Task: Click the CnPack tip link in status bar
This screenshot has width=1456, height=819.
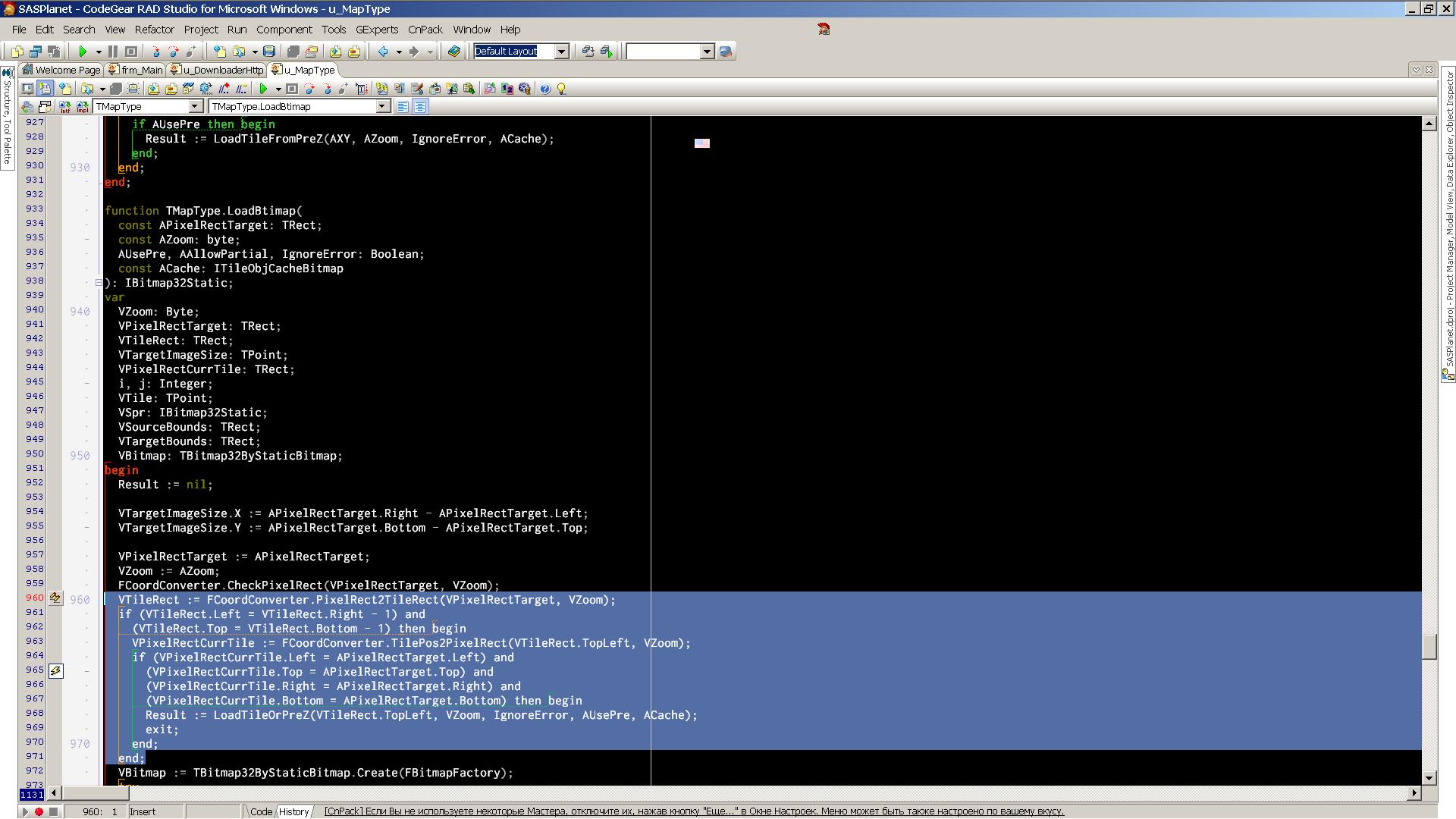Action: [x=693, y=811]
